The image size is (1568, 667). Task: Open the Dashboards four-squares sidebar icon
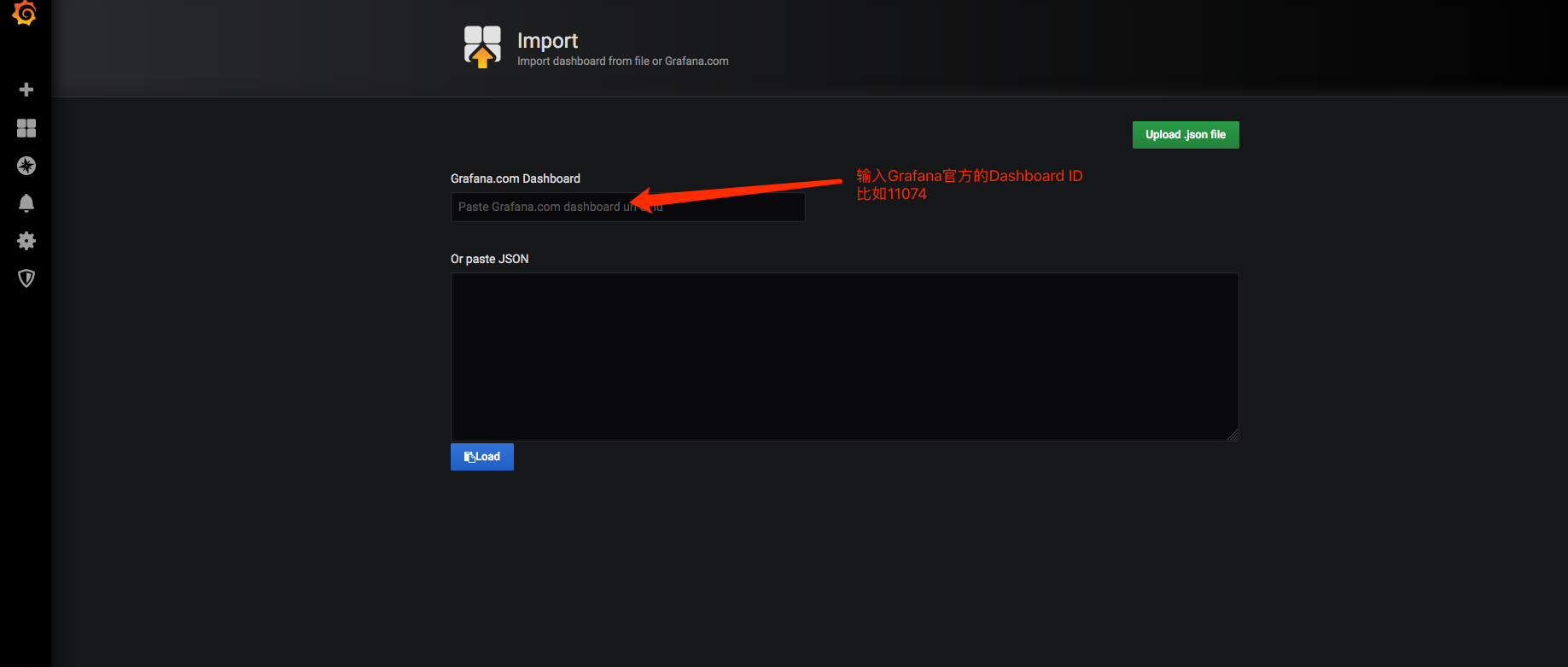pyautogui.click(x=26, y=128)
